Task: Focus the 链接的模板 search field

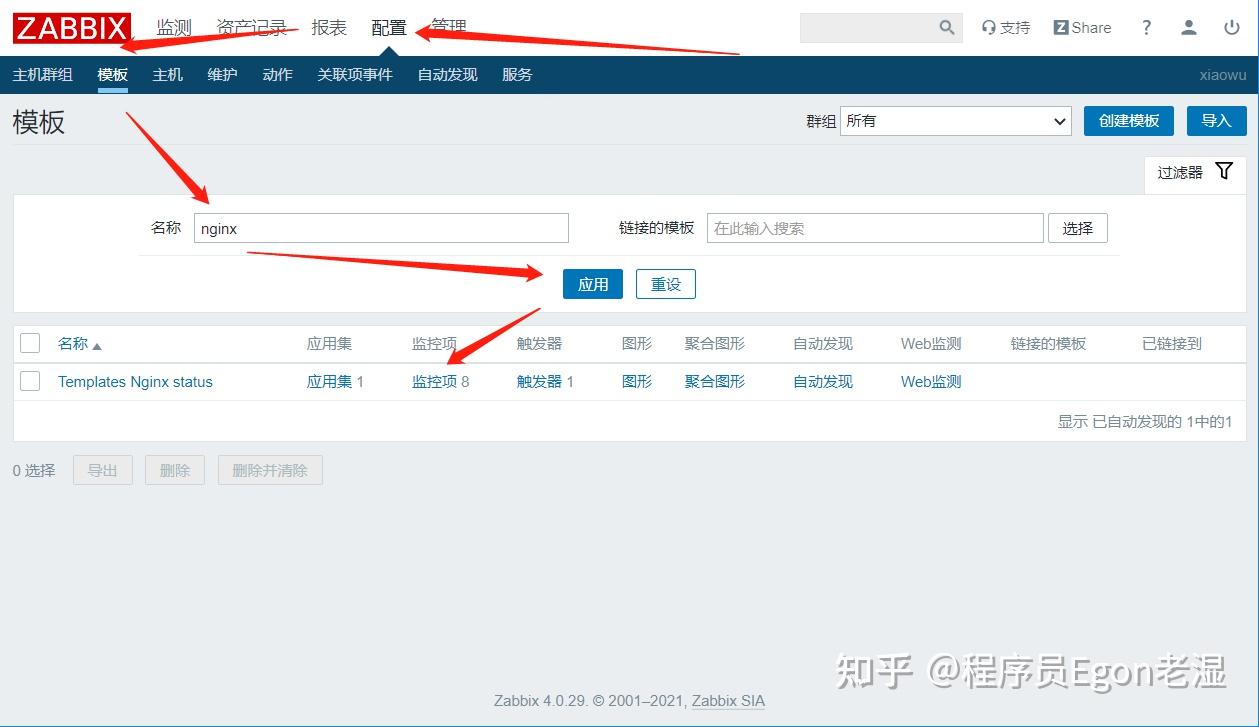Action: [x=875, y=228]
